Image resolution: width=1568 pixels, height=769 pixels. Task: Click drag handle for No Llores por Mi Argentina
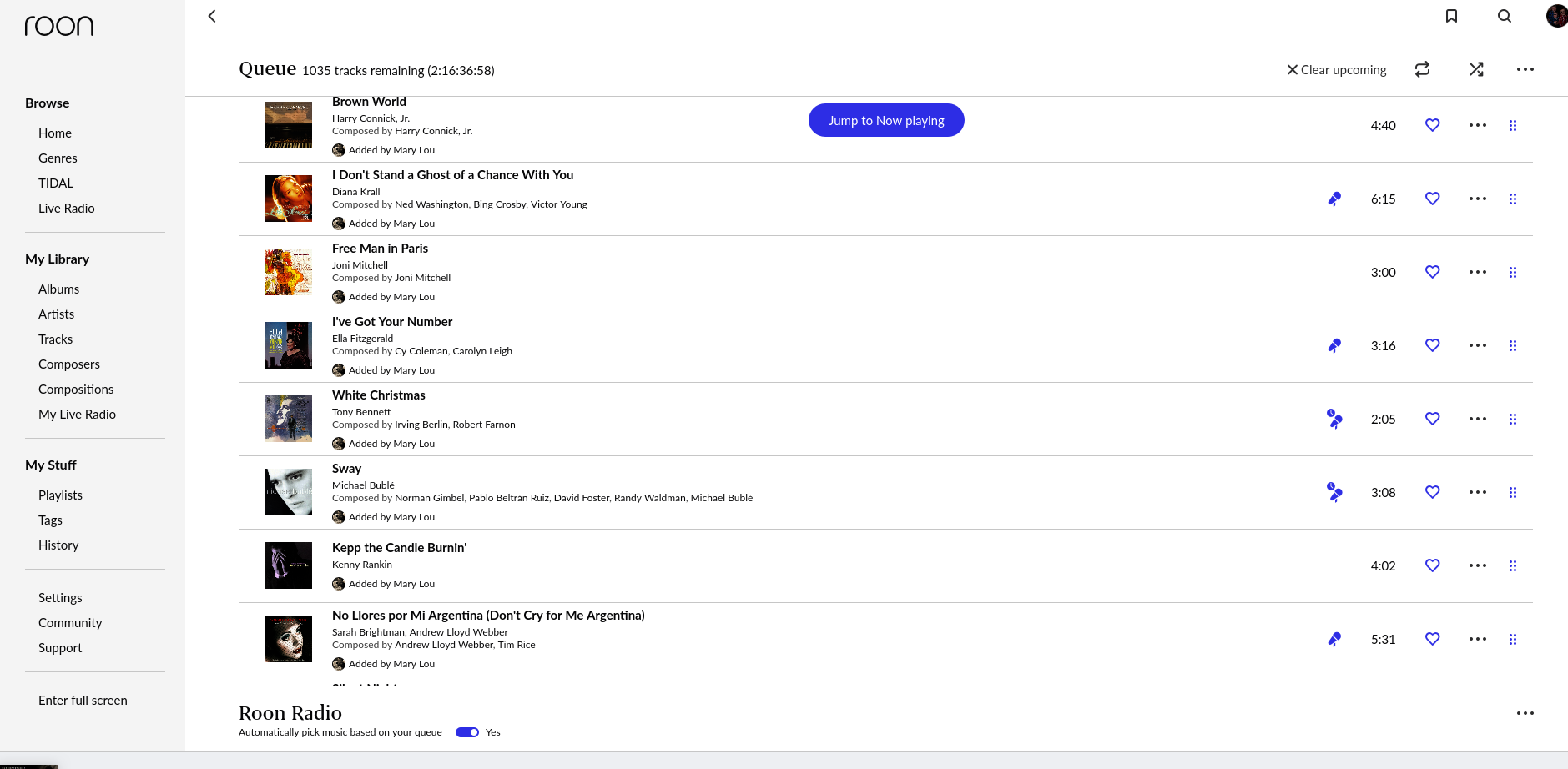click(1513, 639)
